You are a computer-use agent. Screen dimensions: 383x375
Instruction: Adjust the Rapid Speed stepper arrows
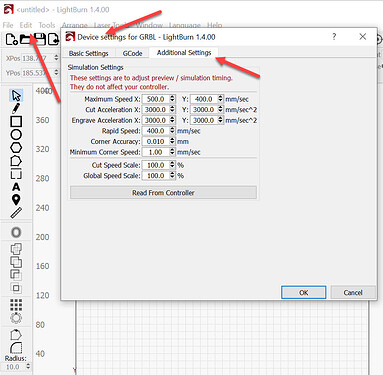pos(172,131)
